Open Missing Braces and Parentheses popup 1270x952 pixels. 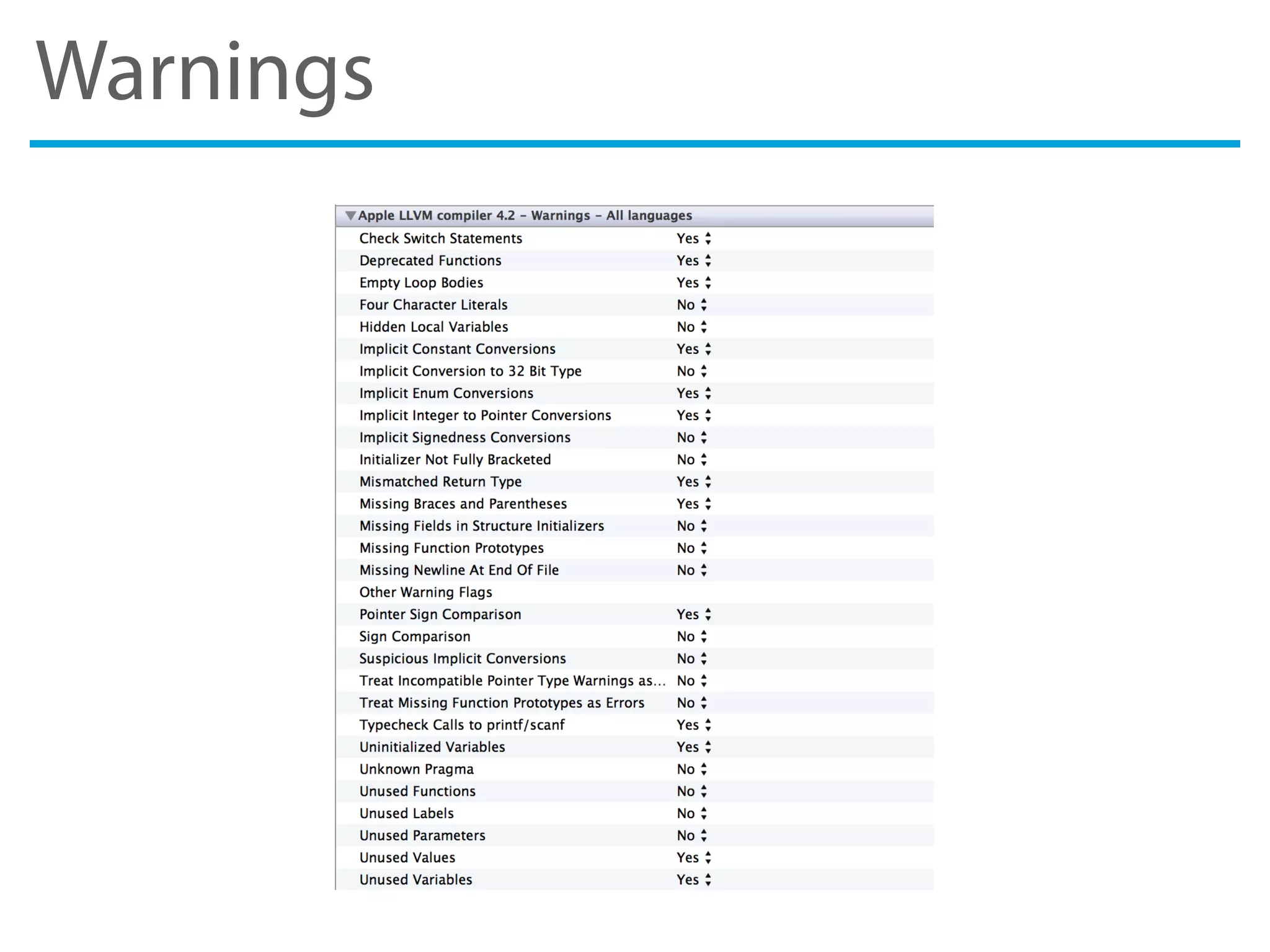694,504
